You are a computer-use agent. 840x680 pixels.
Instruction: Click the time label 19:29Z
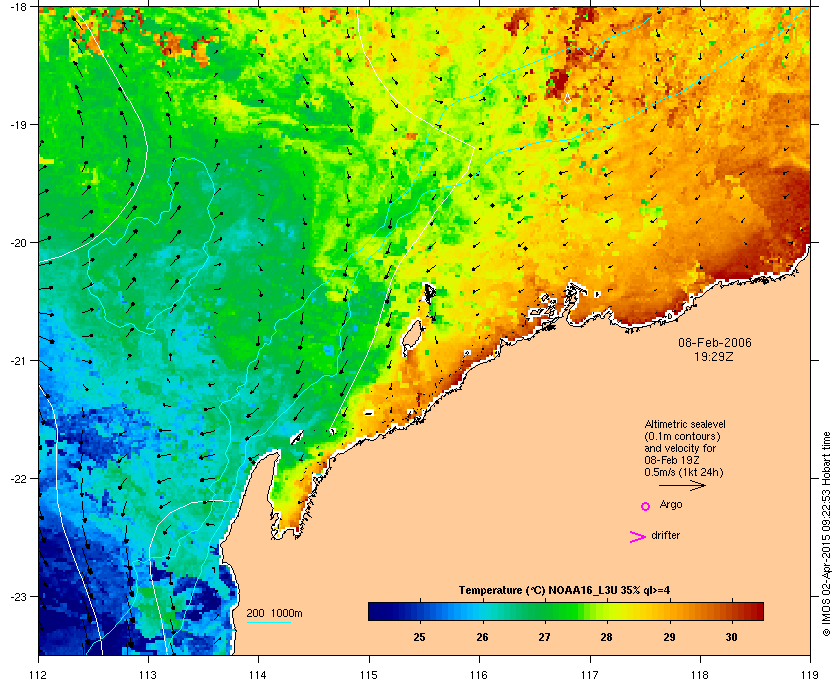pos(714,356)
